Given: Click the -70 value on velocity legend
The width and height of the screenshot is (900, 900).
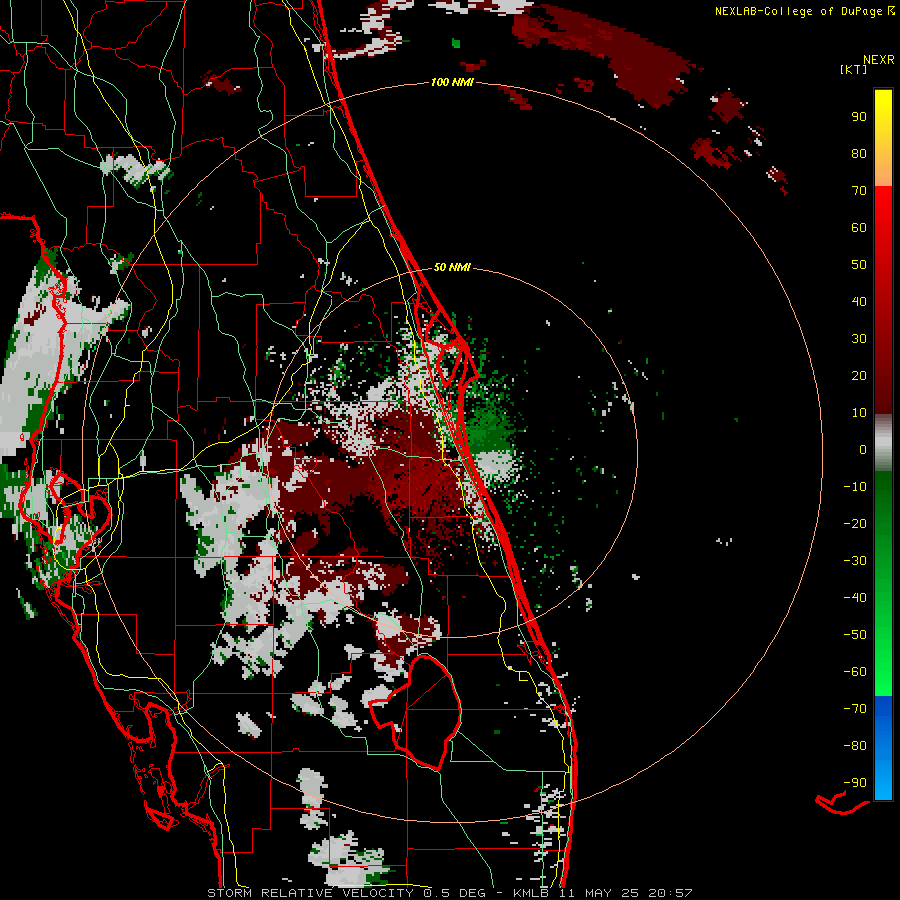Looking at the screenshot, I should (855, 709).
